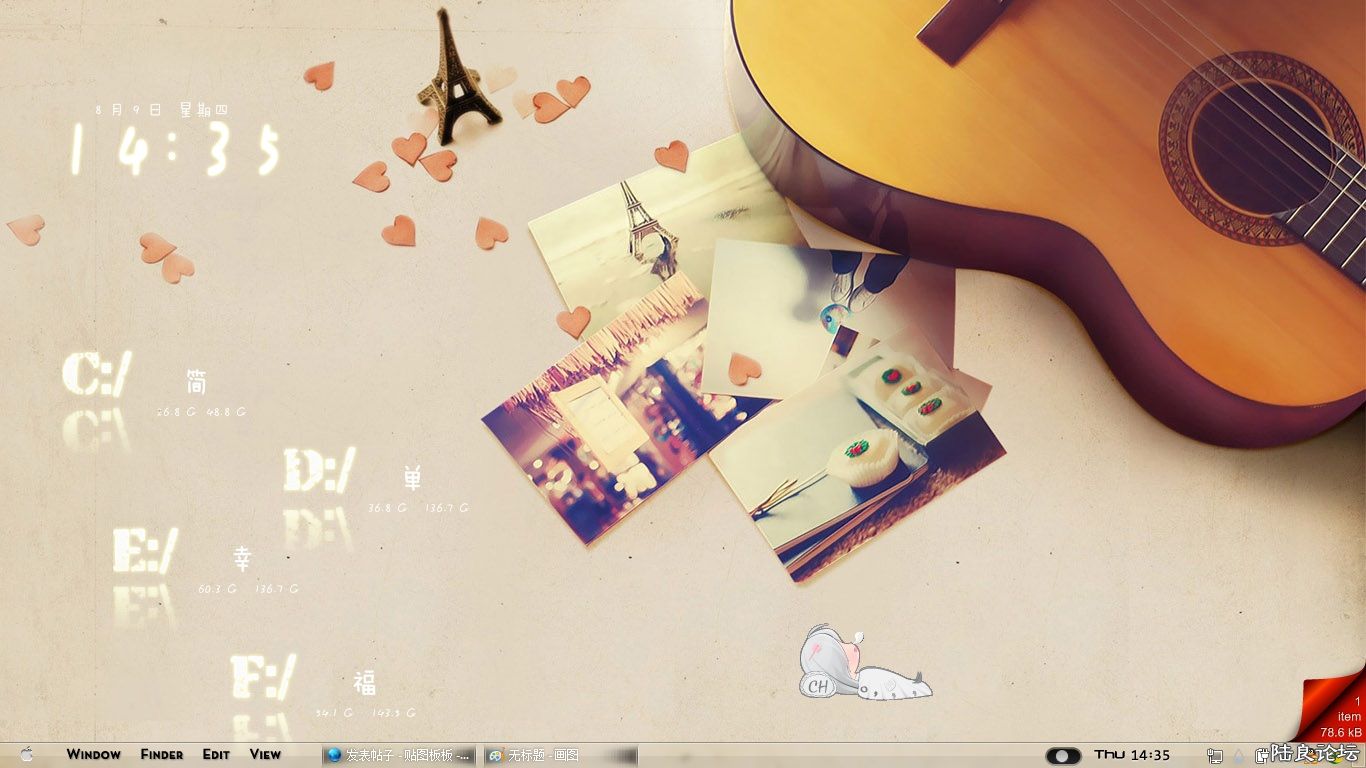The width and height of the screenshot is (1366, 768).
Task: Open the Window menu
Action: pyautogui.click(x=94, y=754)
